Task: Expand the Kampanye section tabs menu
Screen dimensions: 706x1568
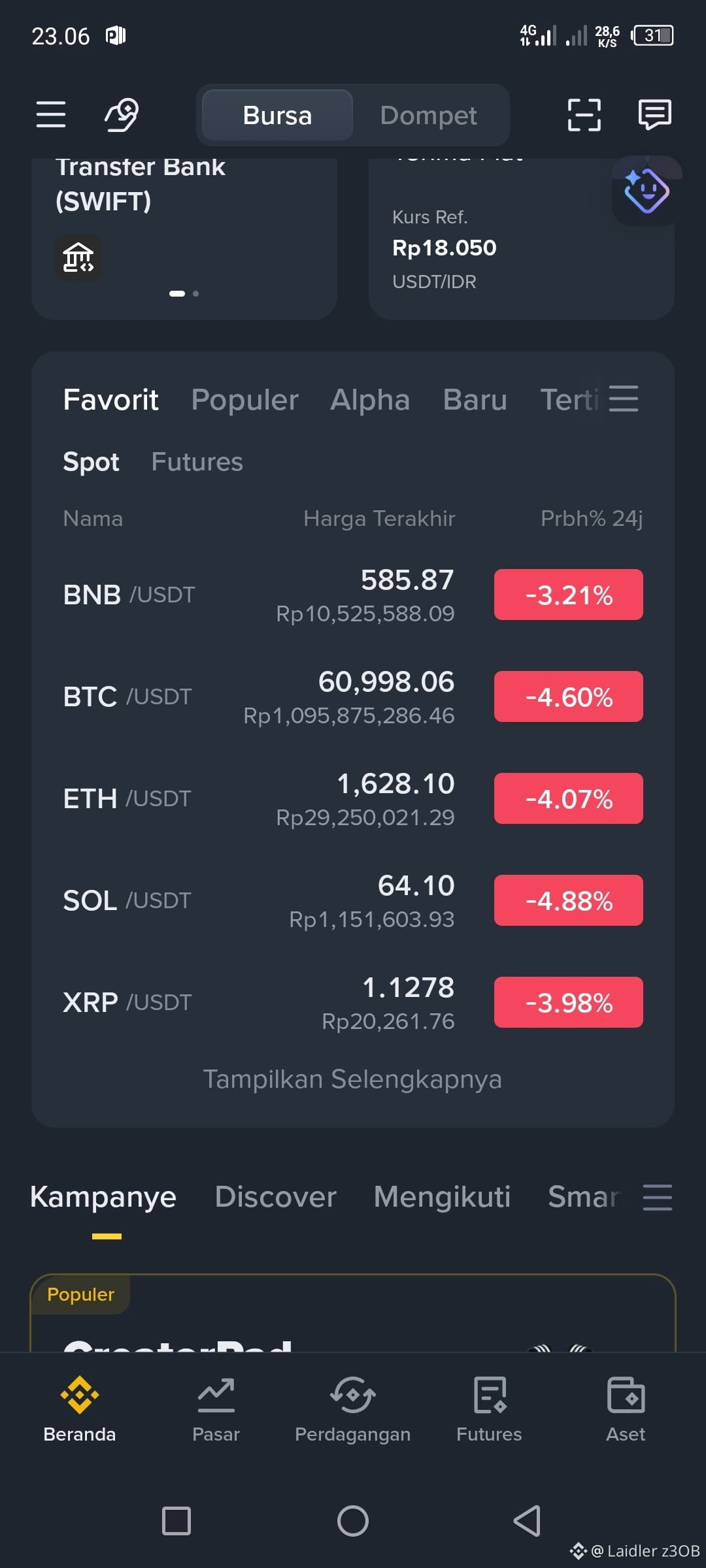Action: (x=658, y=1197)
